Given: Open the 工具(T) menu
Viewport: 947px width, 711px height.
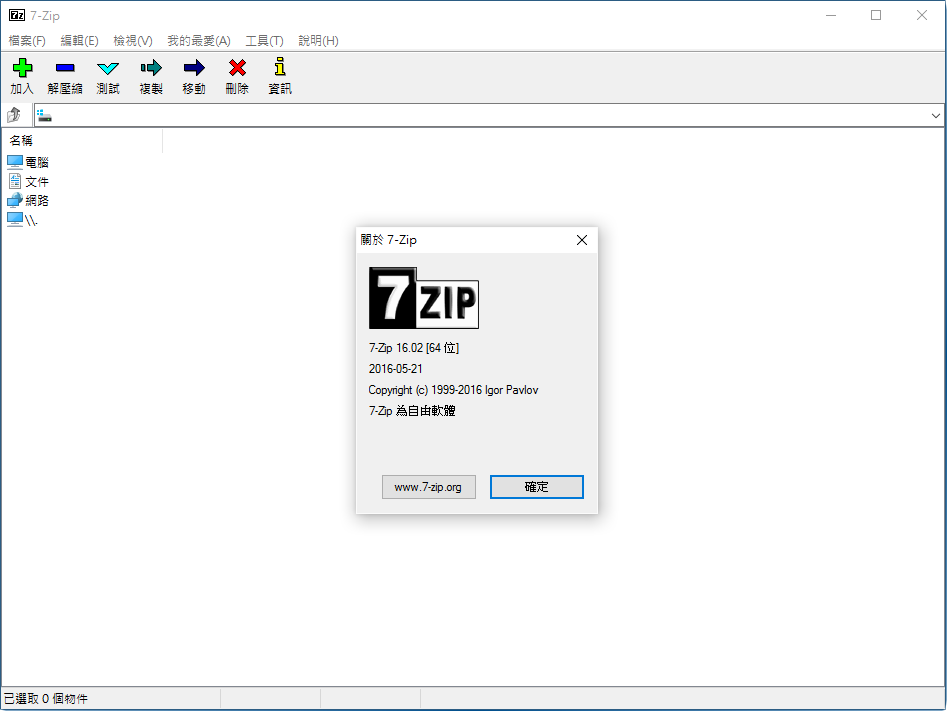Looking at the screenshot, I should pyautogui.click(x=264, y=41).
